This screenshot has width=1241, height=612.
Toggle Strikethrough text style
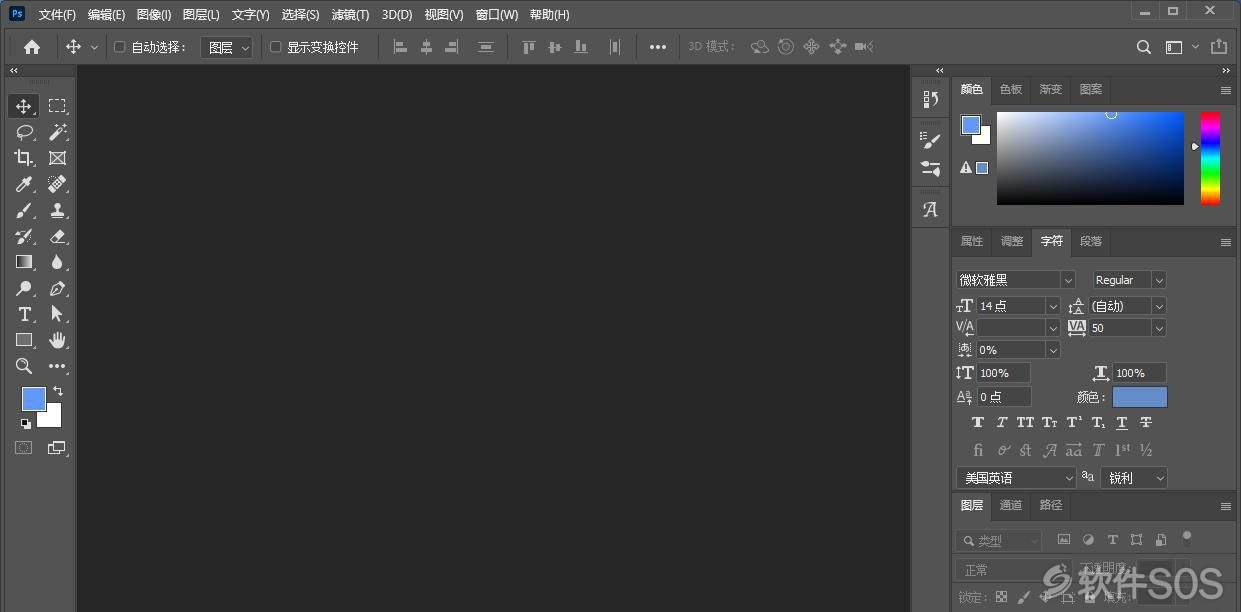[x=1146, y=423]
